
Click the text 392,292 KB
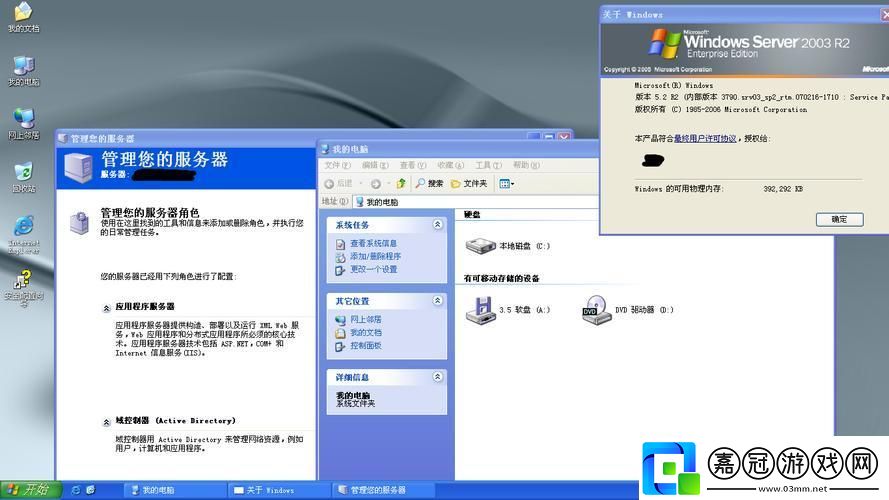click(x=783, y=189)
